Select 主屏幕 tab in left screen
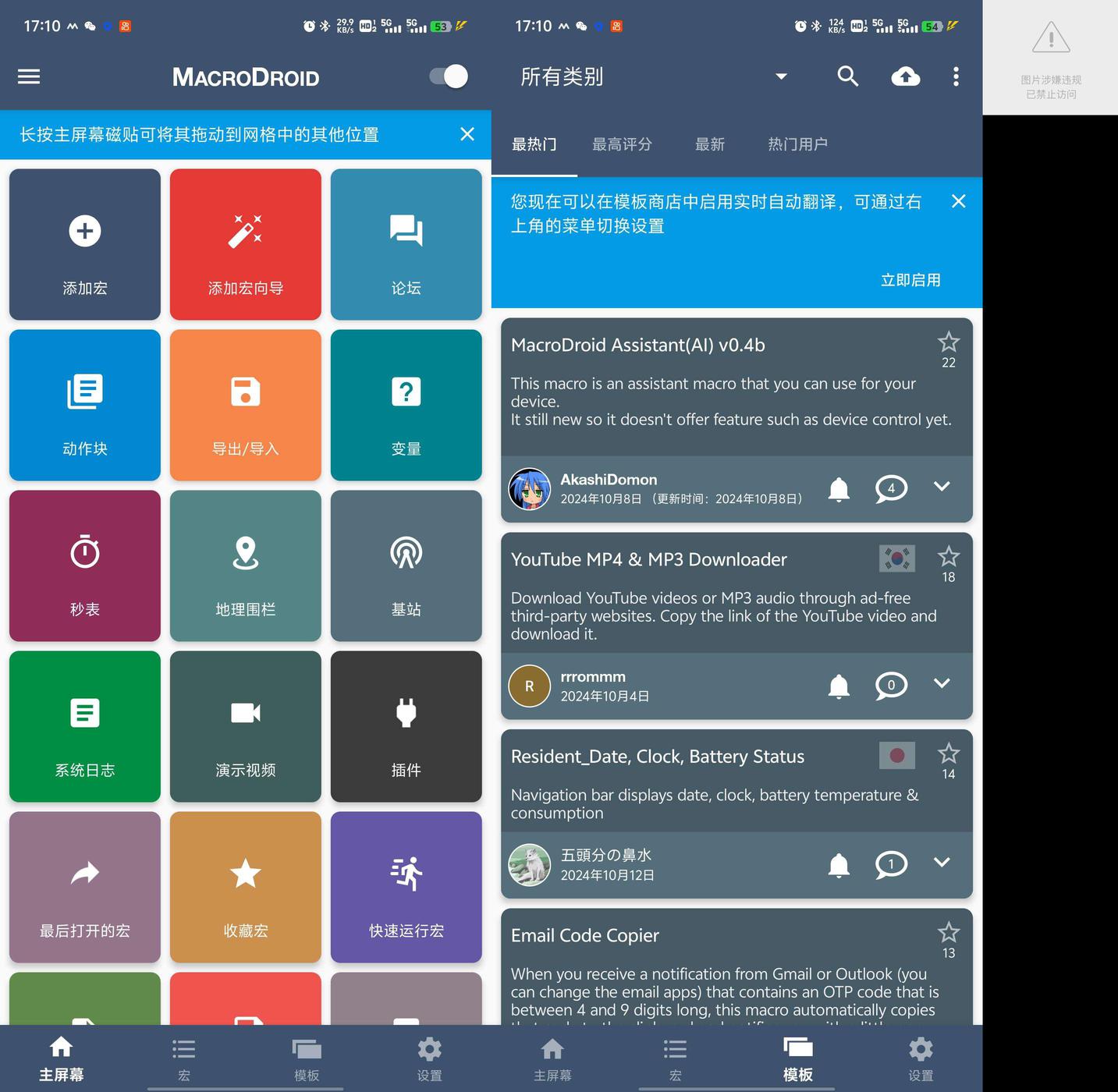The width and height of the screenshot is (1118, 1092). pos(62,1059)
